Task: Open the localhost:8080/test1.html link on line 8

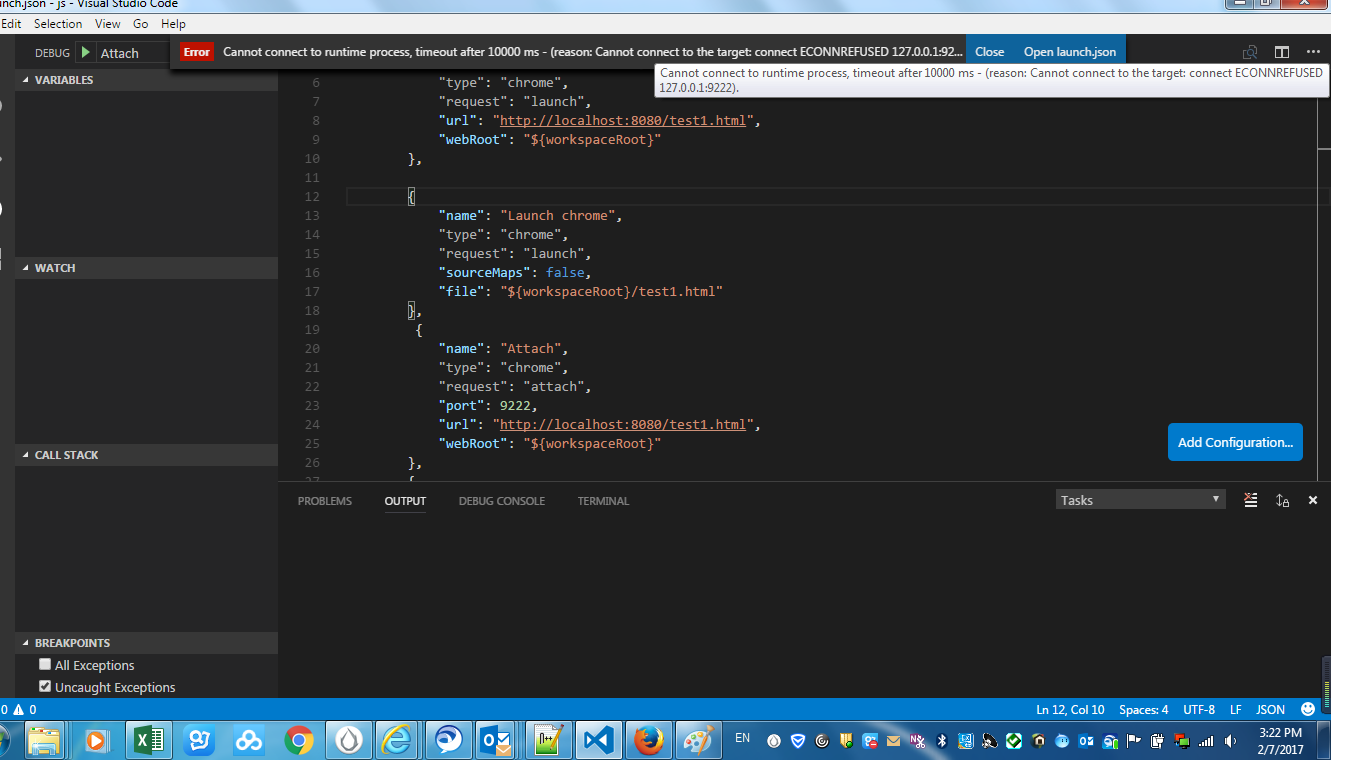Action: tap(623, 121)
